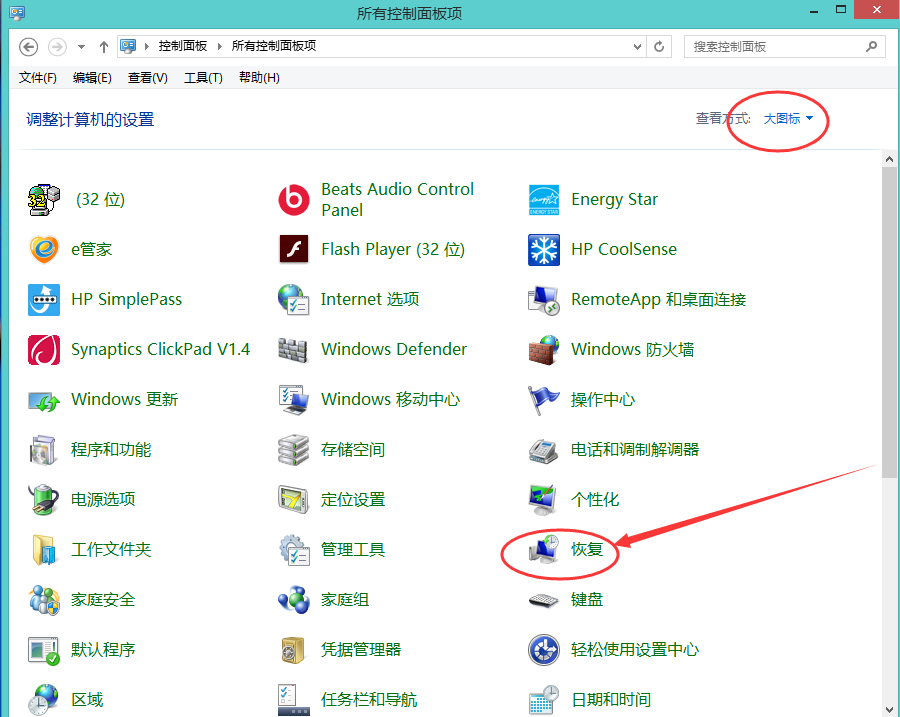
Task: Click the scrollbar down arrow
Action: 889,710
